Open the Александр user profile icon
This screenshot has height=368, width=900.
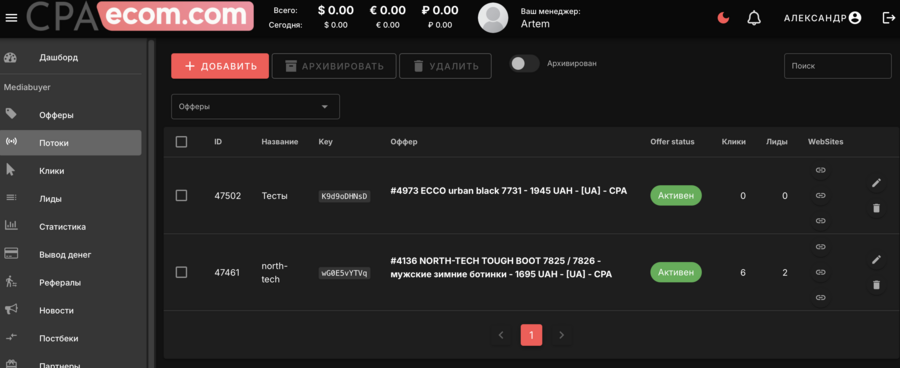point(855,18)
